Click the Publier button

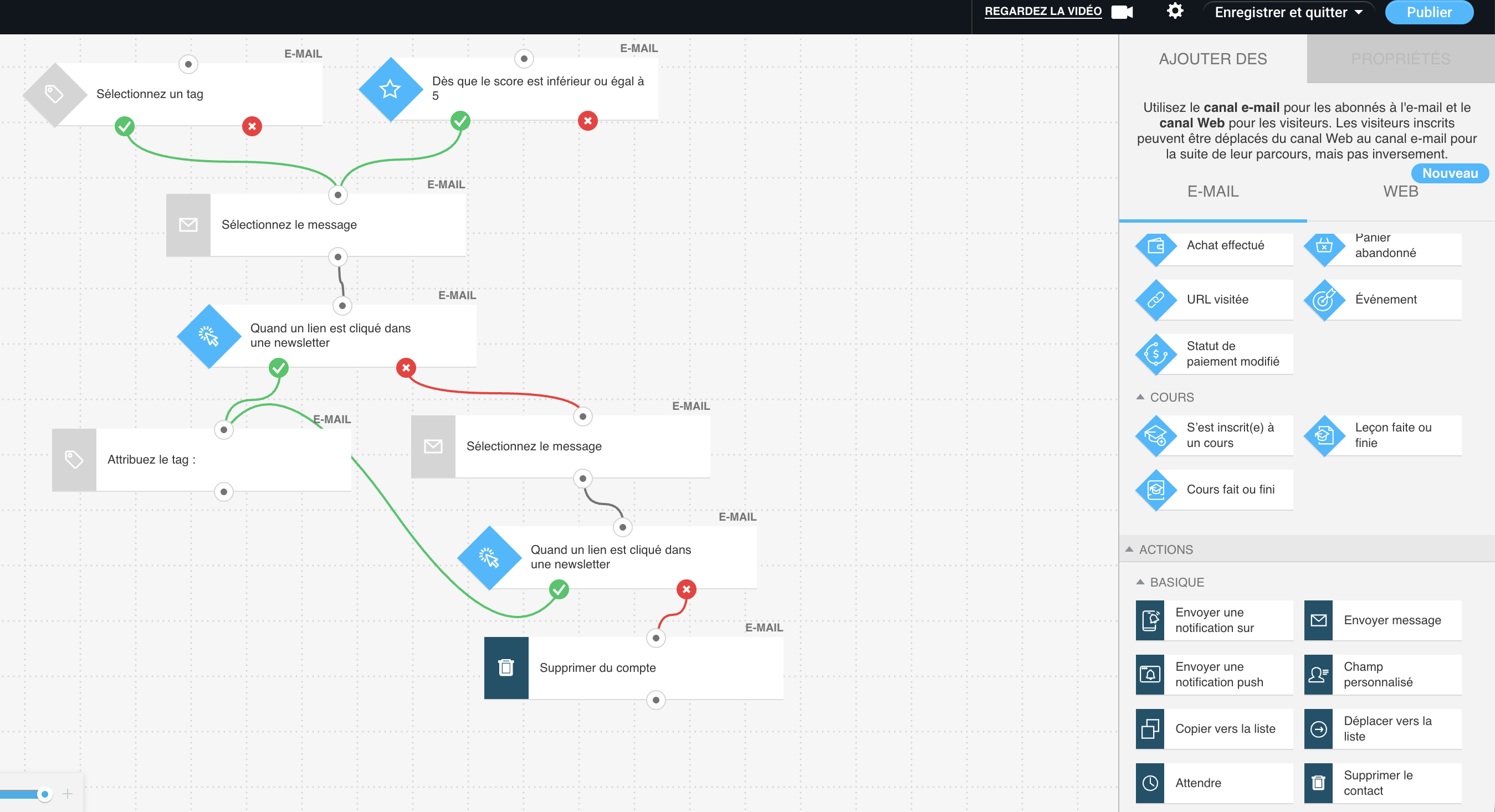click(x=1429, y=12)
